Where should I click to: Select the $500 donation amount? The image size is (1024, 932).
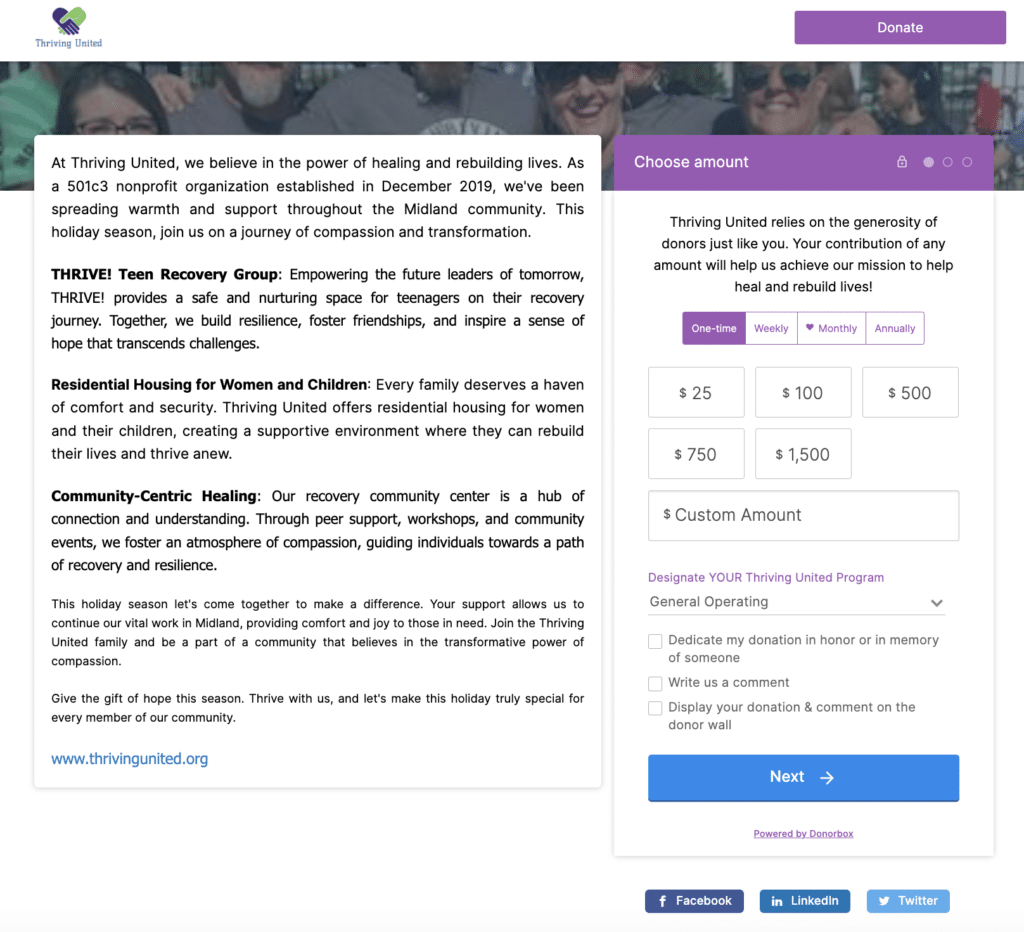tap(910, 392)
